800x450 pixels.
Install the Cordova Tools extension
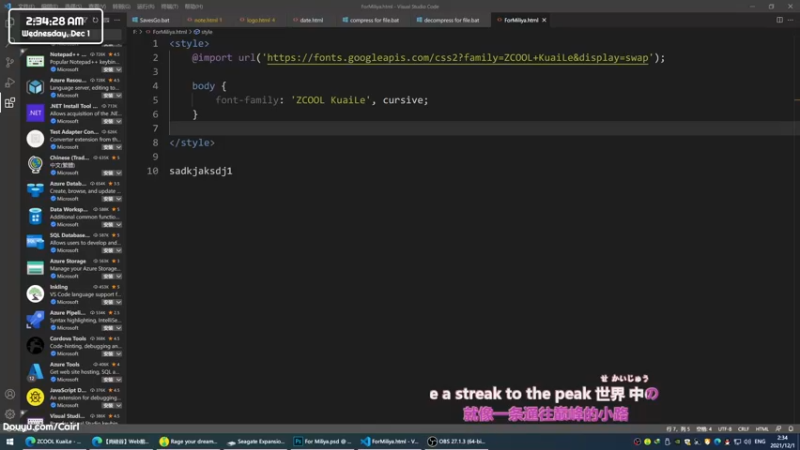108,354
